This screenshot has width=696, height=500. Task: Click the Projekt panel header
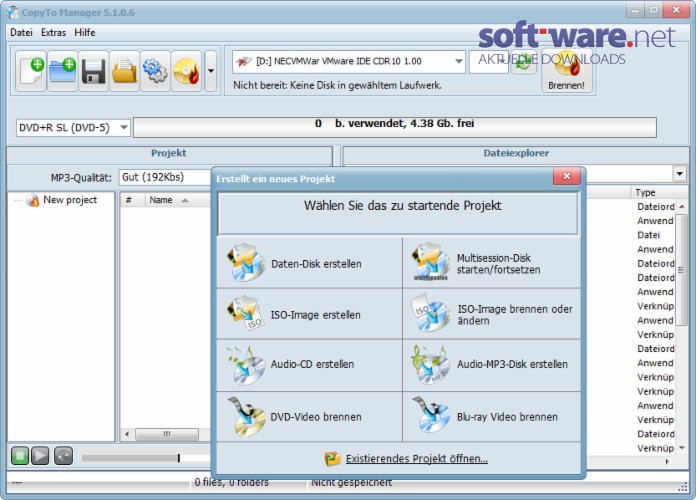169,154
